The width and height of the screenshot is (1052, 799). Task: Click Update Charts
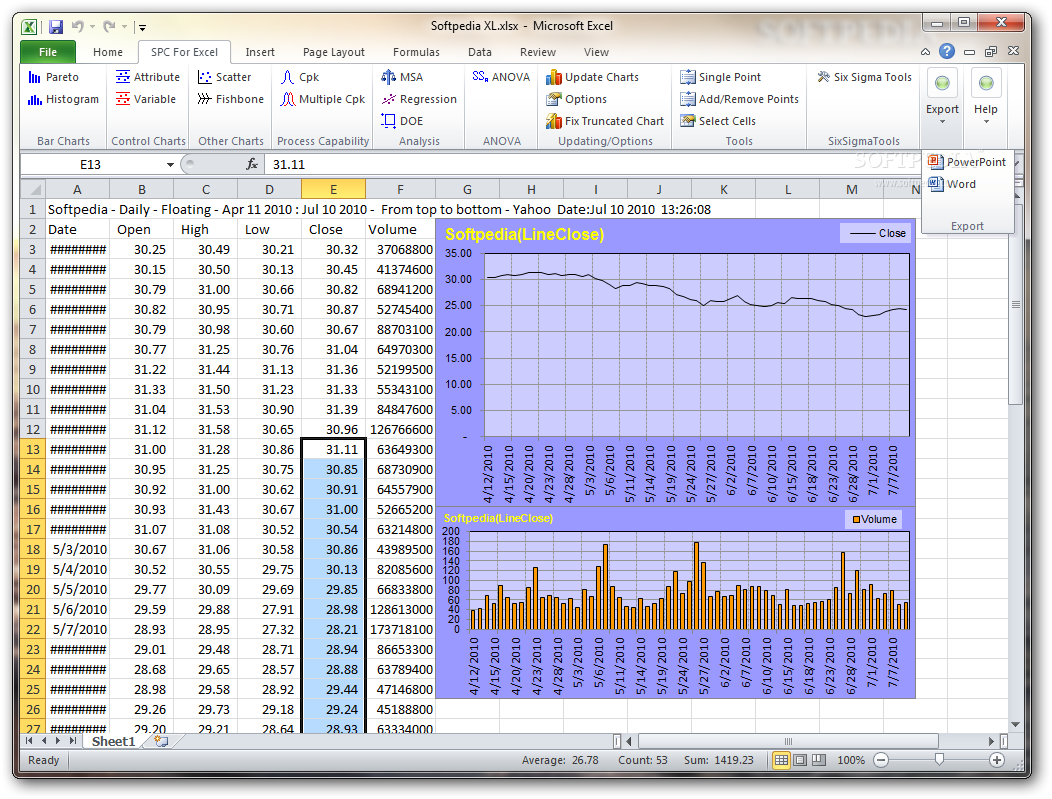click(x=592, y=77)
